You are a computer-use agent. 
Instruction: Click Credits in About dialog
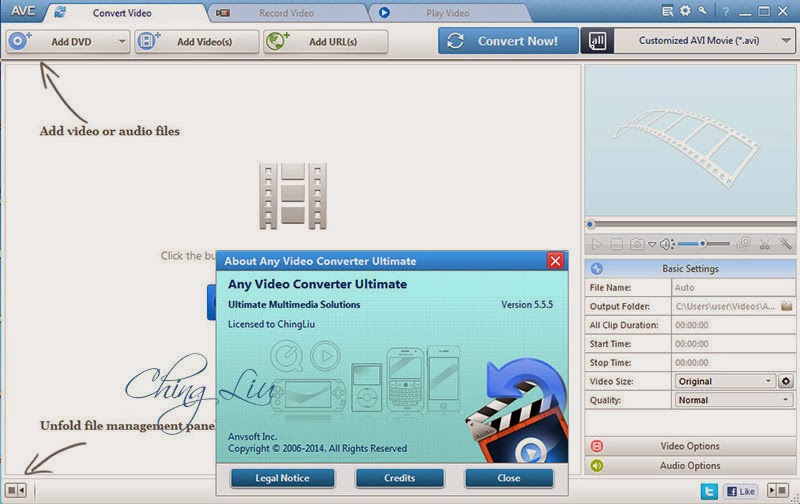pyautogui.click(x=399, y=478)
